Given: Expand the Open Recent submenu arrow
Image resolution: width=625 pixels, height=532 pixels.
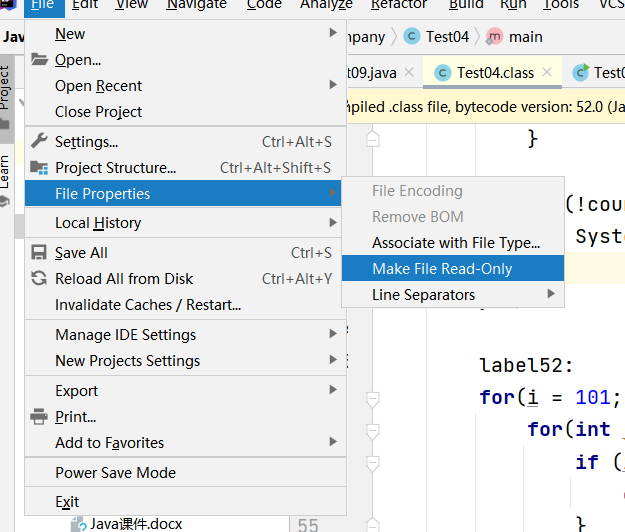Looking at the screenshot, I should (x=333, y=84).
